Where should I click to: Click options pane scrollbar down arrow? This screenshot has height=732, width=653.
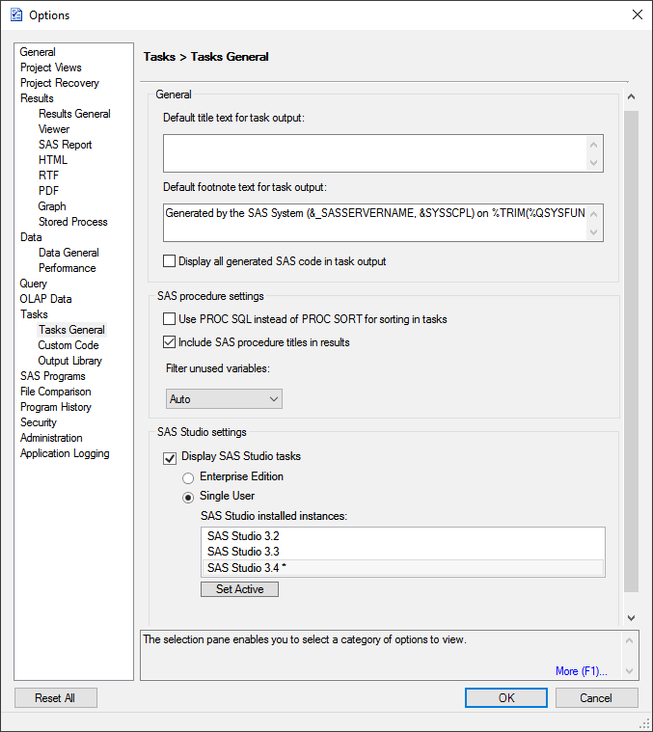(631, 618)
